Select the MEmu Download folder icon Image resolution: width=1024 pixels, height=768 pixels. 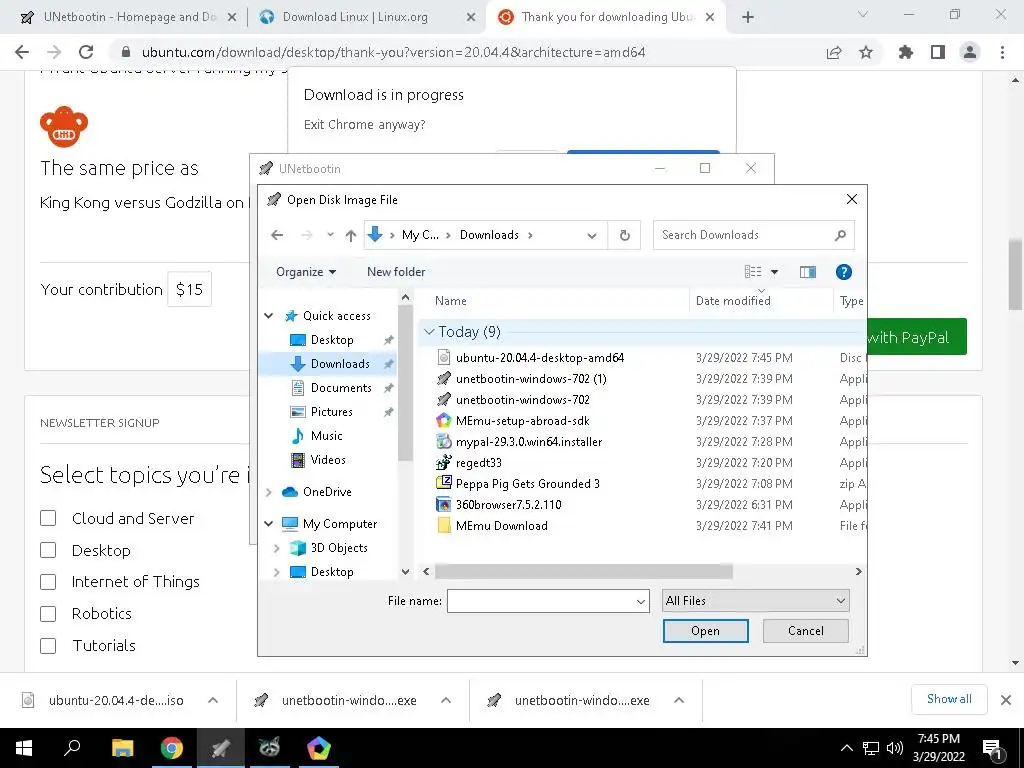[x=444, y=526]
